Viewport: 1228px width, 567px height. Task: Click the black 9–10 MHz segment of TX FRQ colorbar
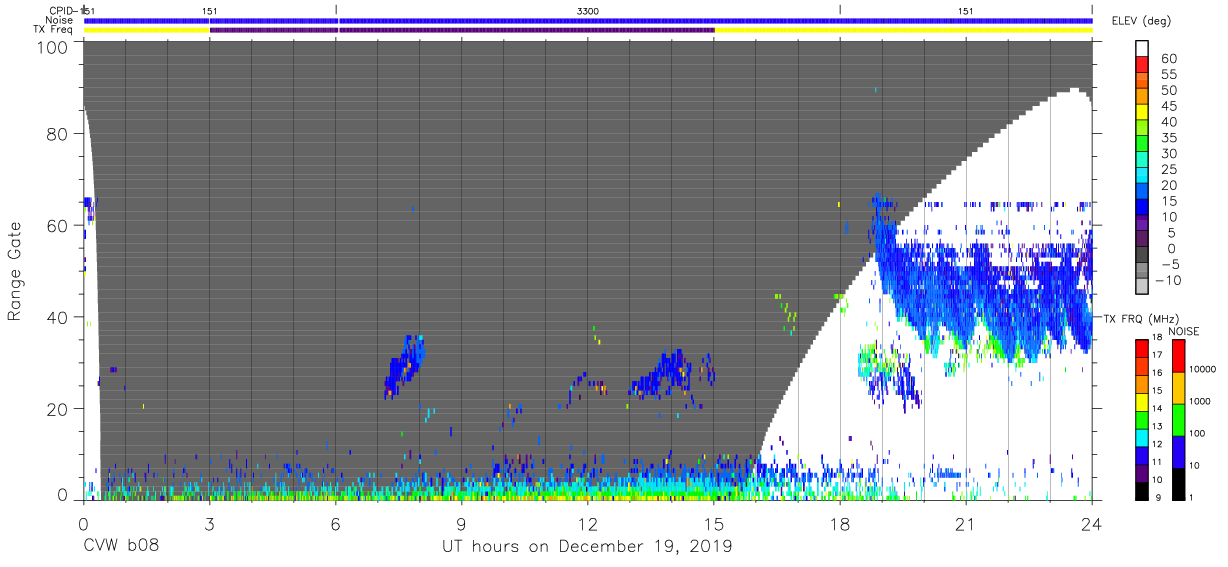click(1143, 491)
